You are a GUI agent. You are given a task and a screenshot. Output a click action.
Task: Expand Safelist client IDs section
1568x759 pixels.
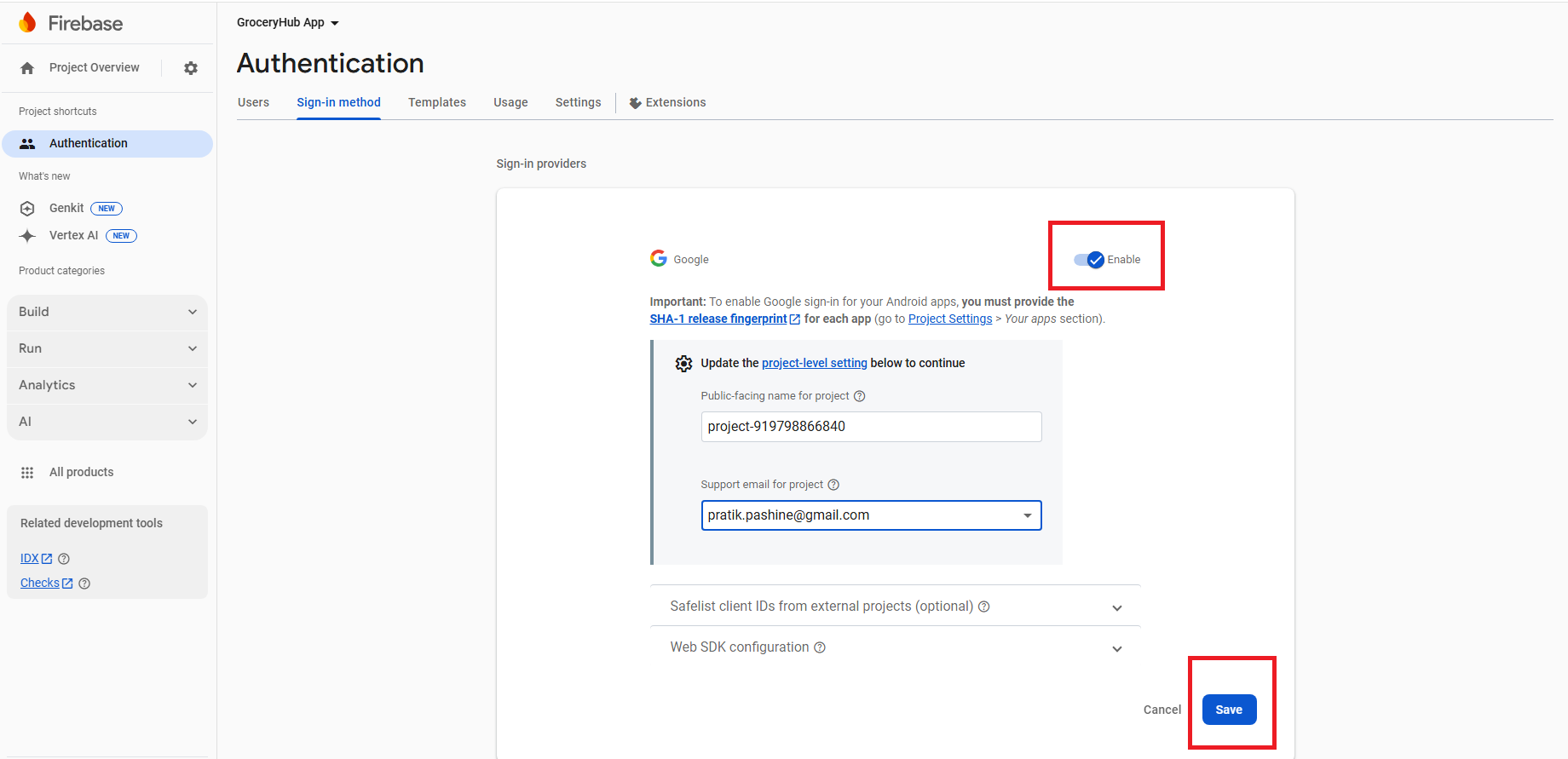[895, 607]
